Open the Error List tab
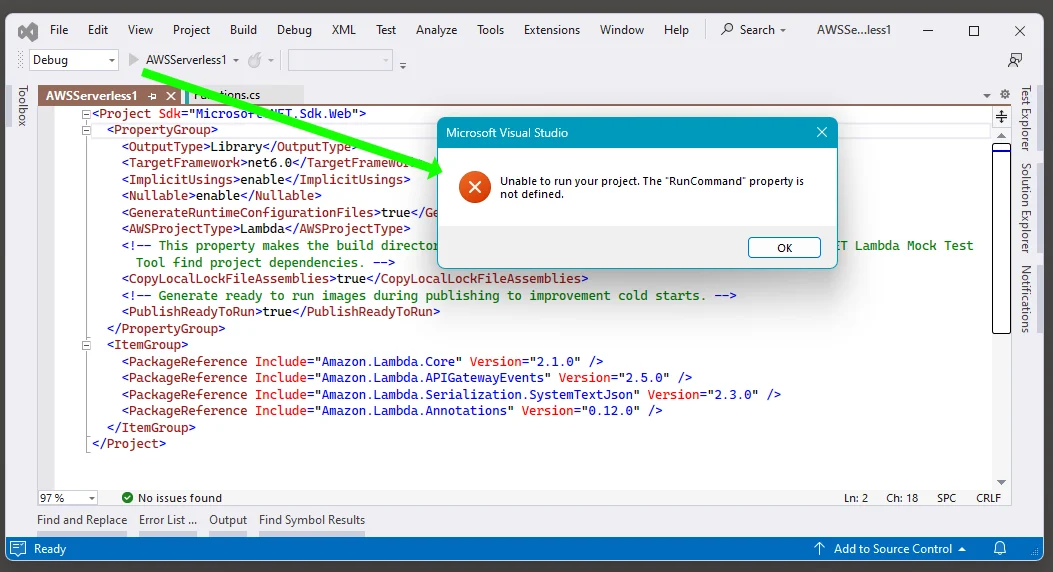Viewport: 1053px width, 572px height. tap(168, 520)
